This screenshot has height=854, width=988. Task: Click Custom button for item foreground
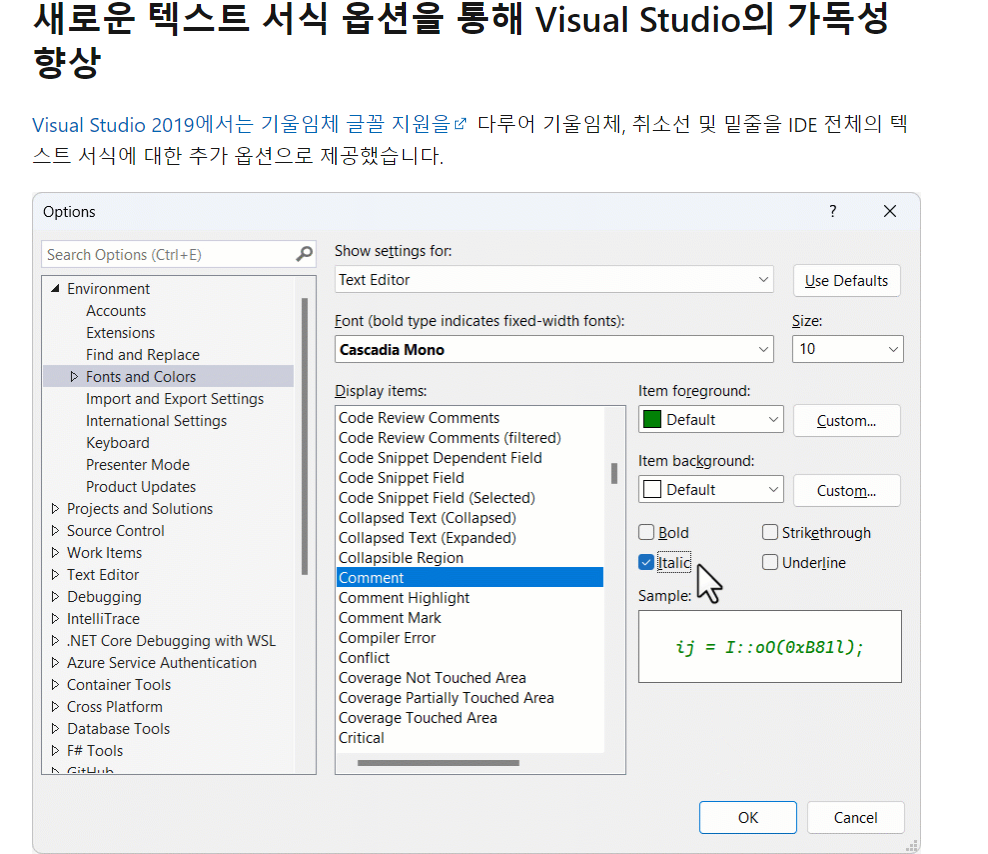click(x=846, y=420)
